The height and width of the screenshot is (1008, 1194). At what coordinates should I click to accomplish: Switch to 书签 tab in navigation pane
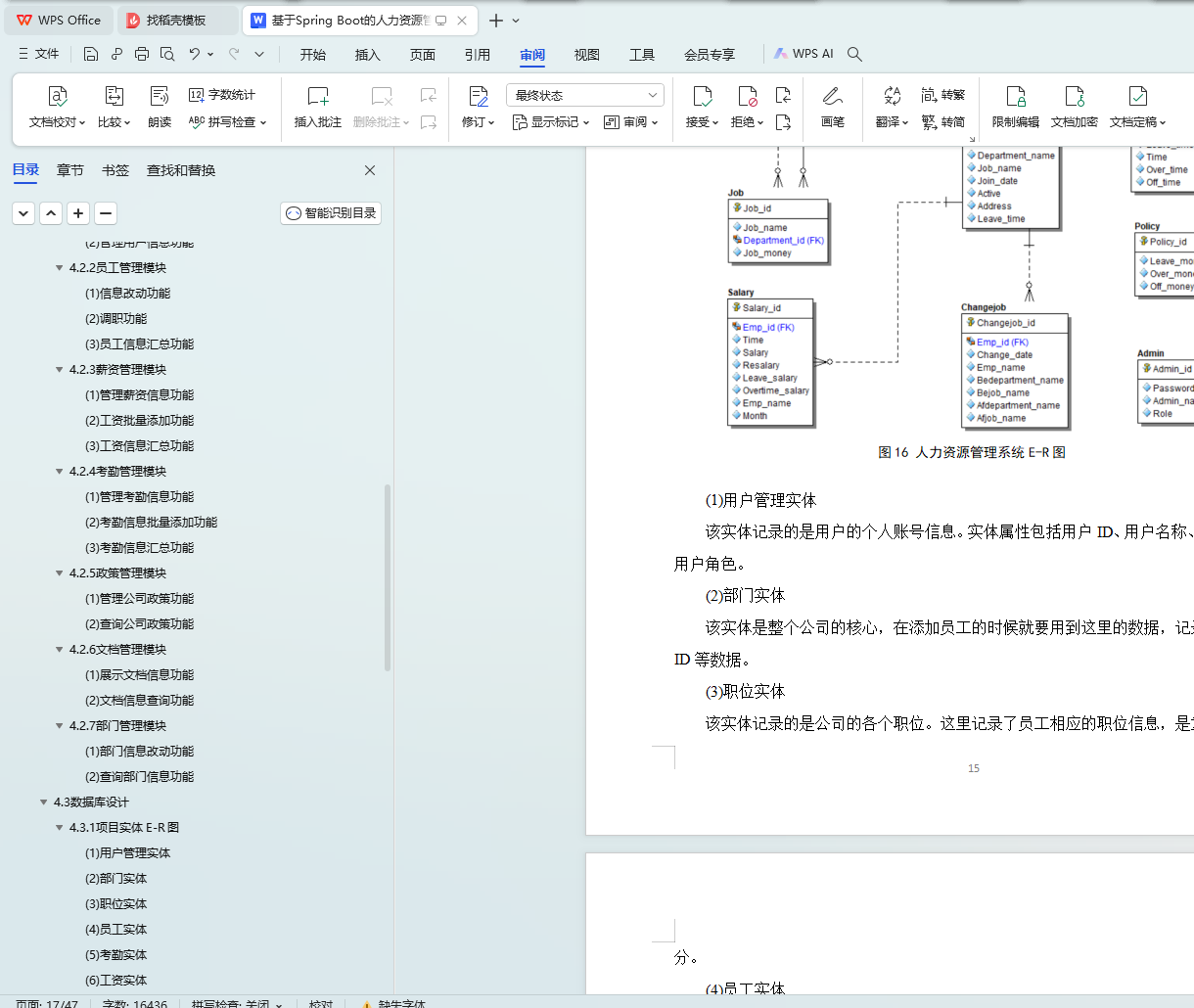coord(115,170)
